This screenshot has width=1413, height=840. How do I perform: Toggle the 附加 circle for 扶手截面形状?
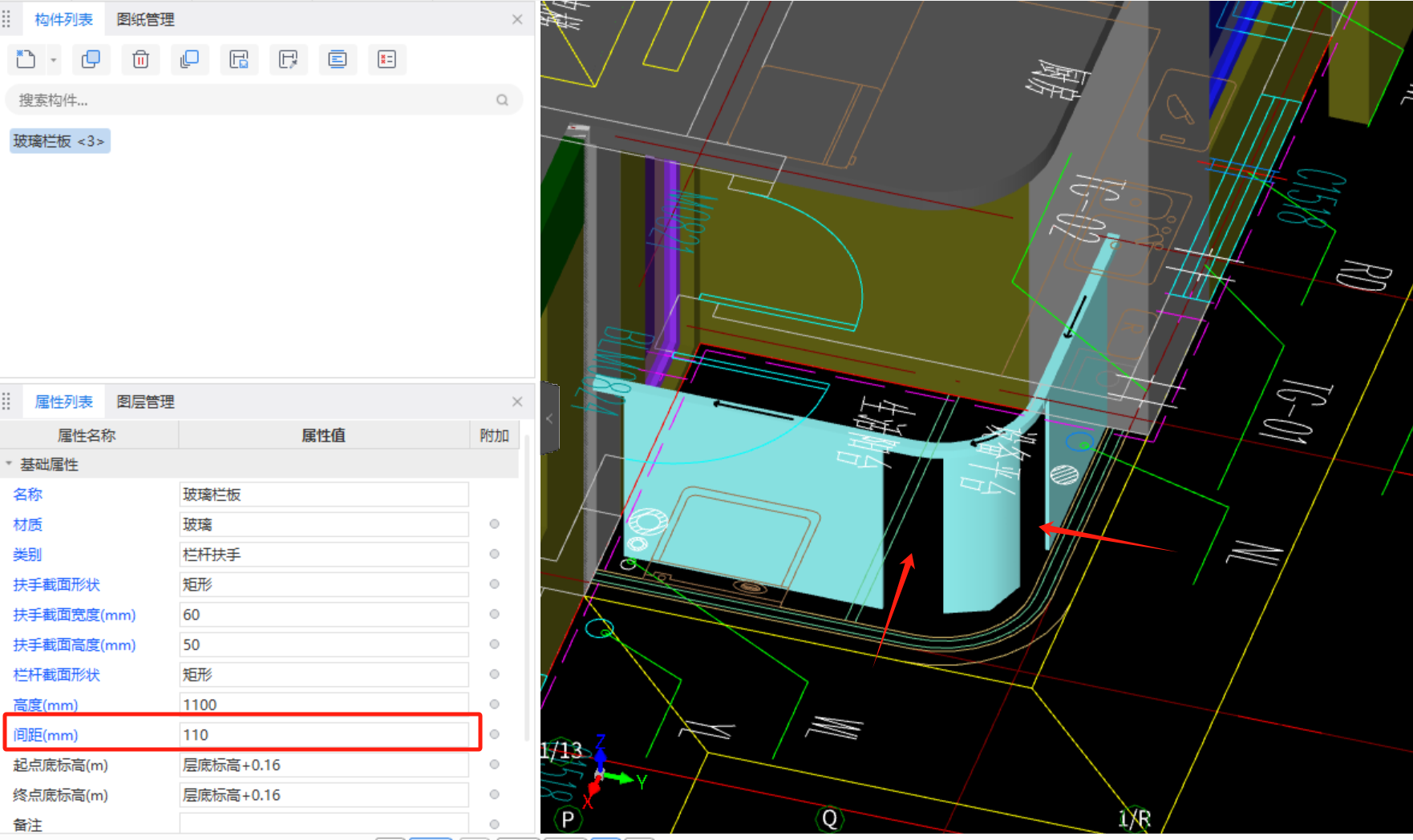tap(494, 584)
